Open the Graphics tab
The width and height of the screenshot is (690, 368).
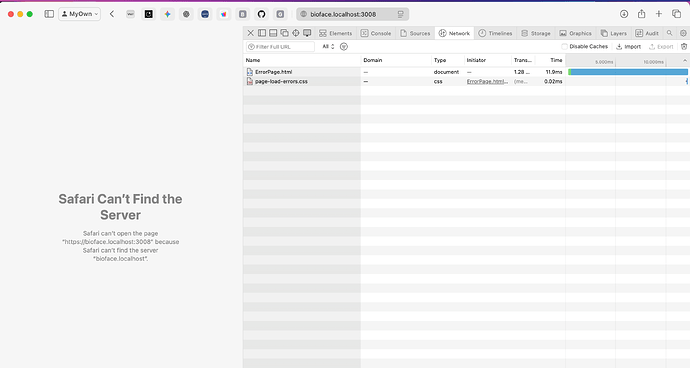[576, 33]
